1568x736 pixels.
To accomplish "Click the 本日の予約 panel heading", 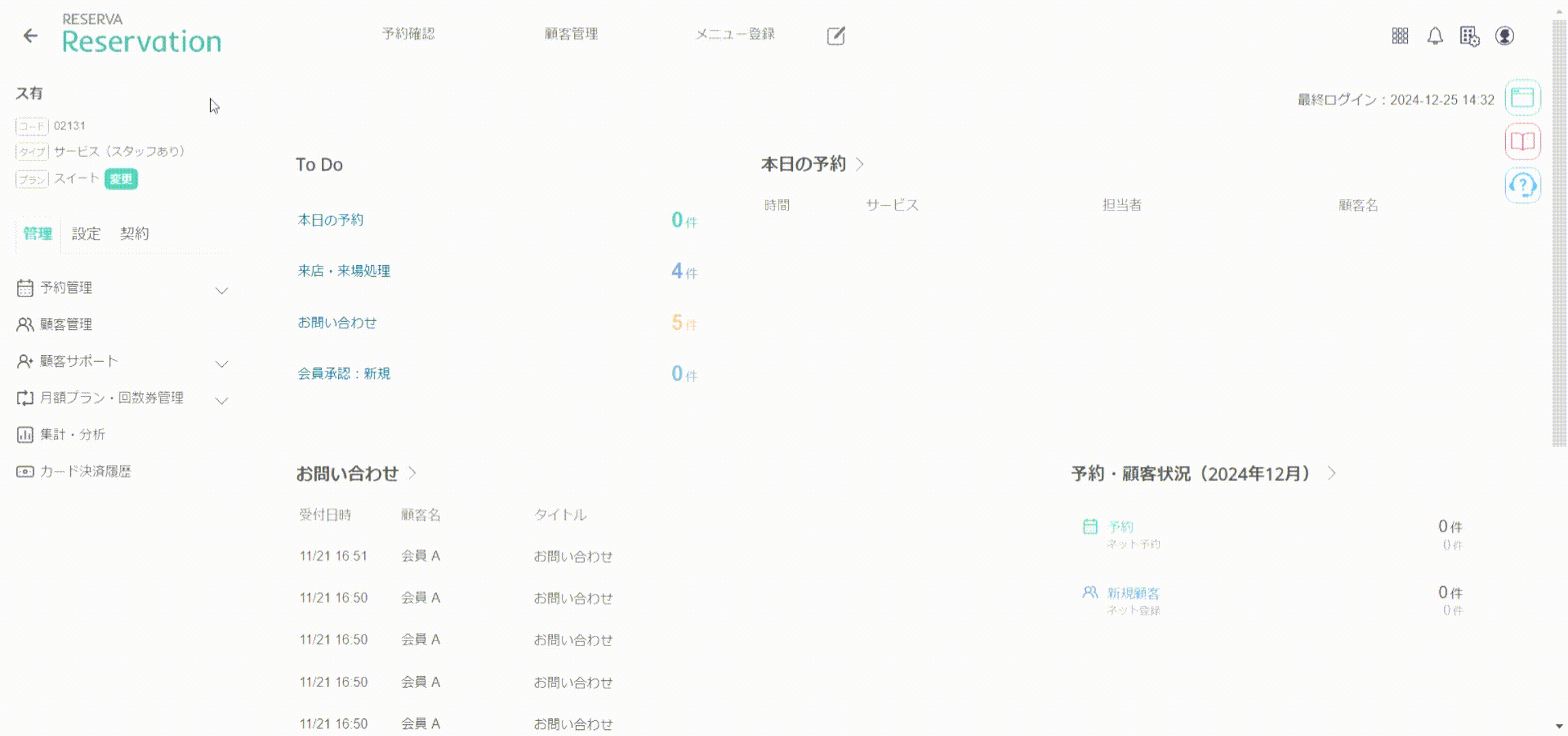I will (803, 164).
